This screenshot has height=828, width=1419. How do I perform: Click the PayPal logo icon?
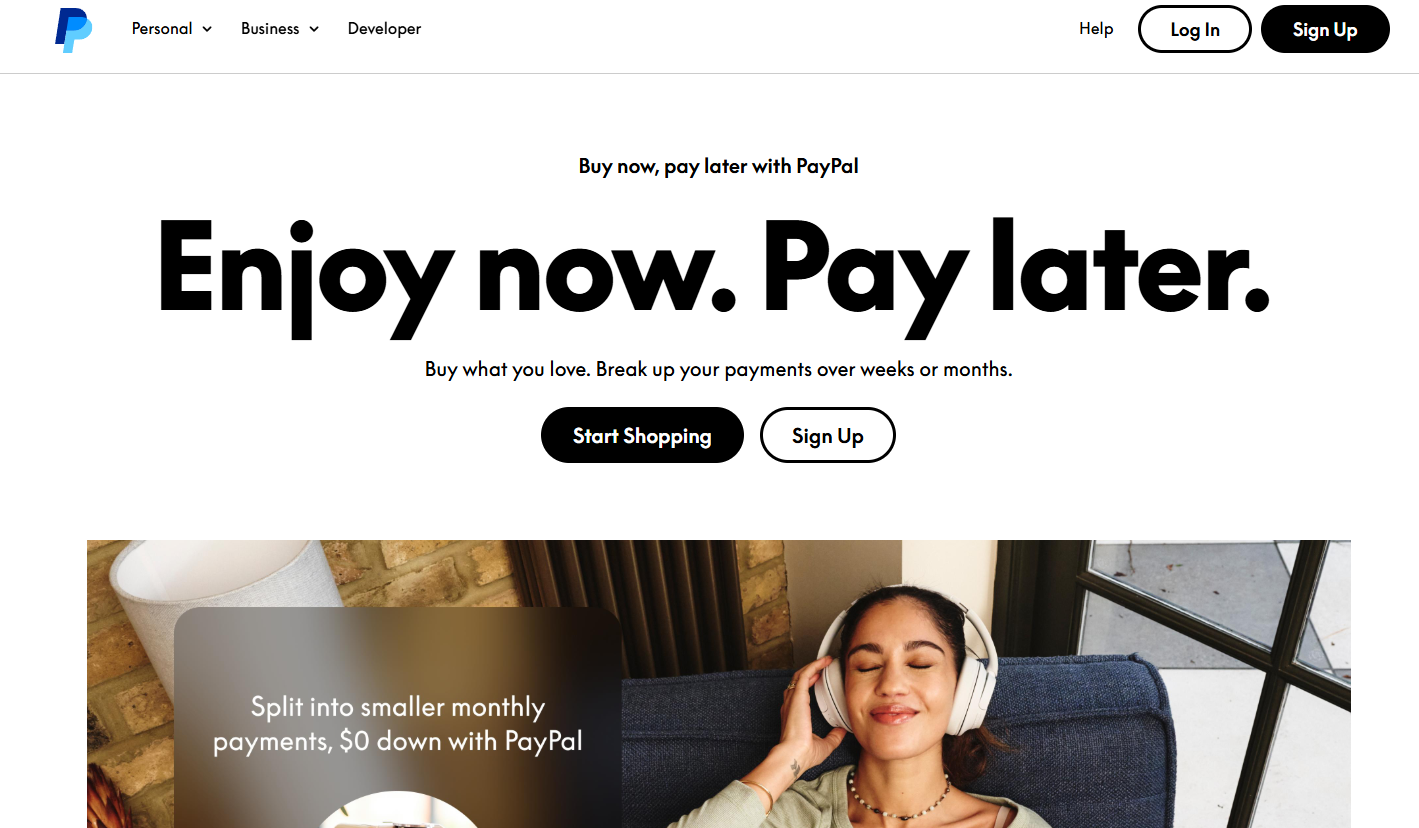click(74, 30)
